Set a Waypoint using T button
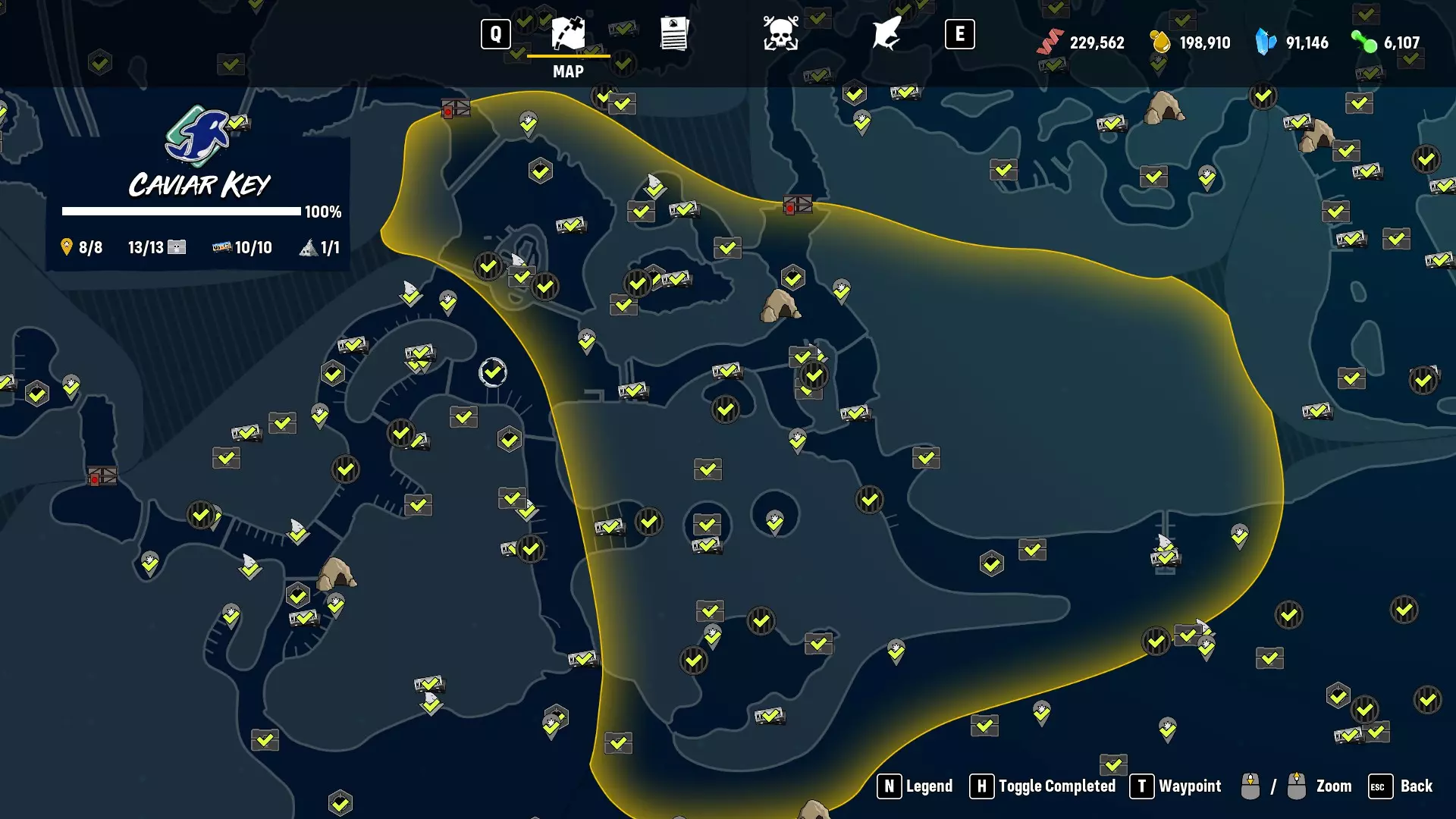The width and height of the screenshot is (1456, 819). 1141,786
